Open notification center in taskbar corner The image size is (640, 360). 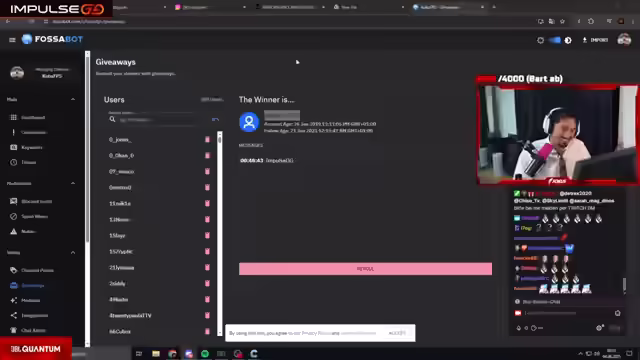629,353
